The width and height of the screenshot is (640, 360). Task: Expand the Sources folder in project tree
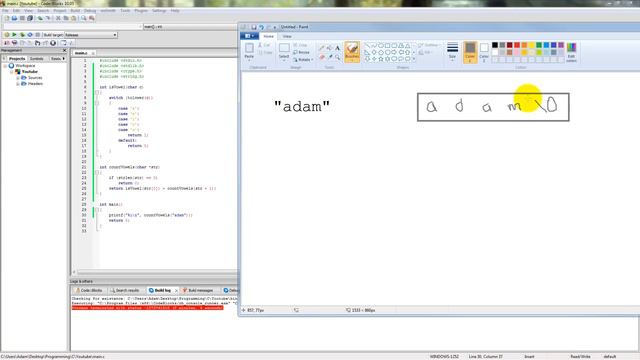(18, 78)
